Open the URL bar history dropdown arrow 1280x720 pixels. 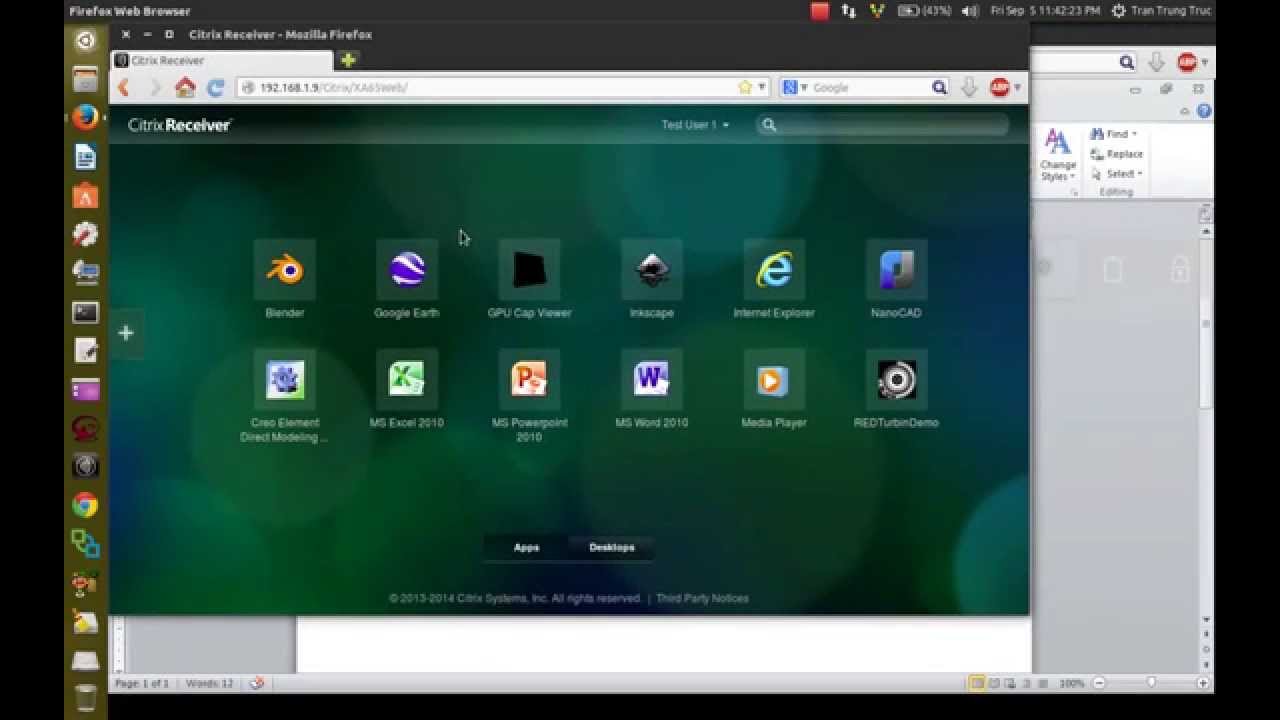pyautogui.click(x=762, y=88)
